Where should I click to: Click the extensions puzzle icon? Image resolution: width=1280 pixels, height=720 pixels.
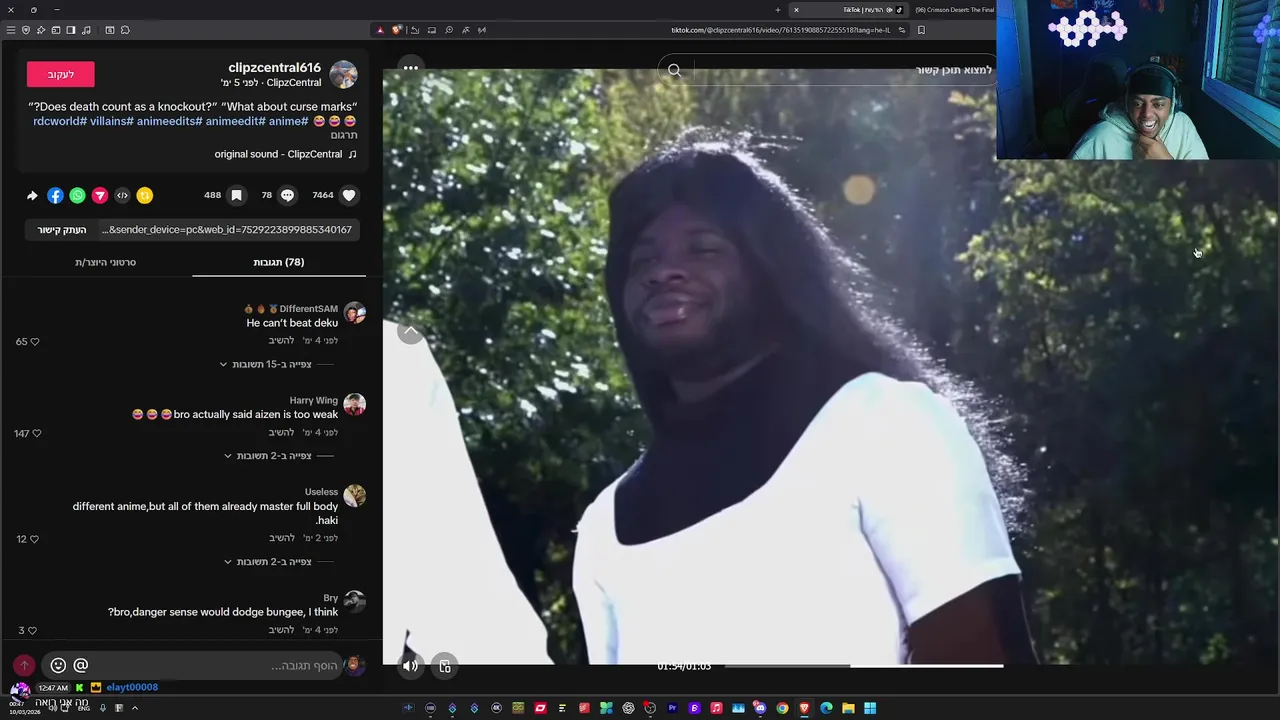pyautogui.click(x=125, y=30)
